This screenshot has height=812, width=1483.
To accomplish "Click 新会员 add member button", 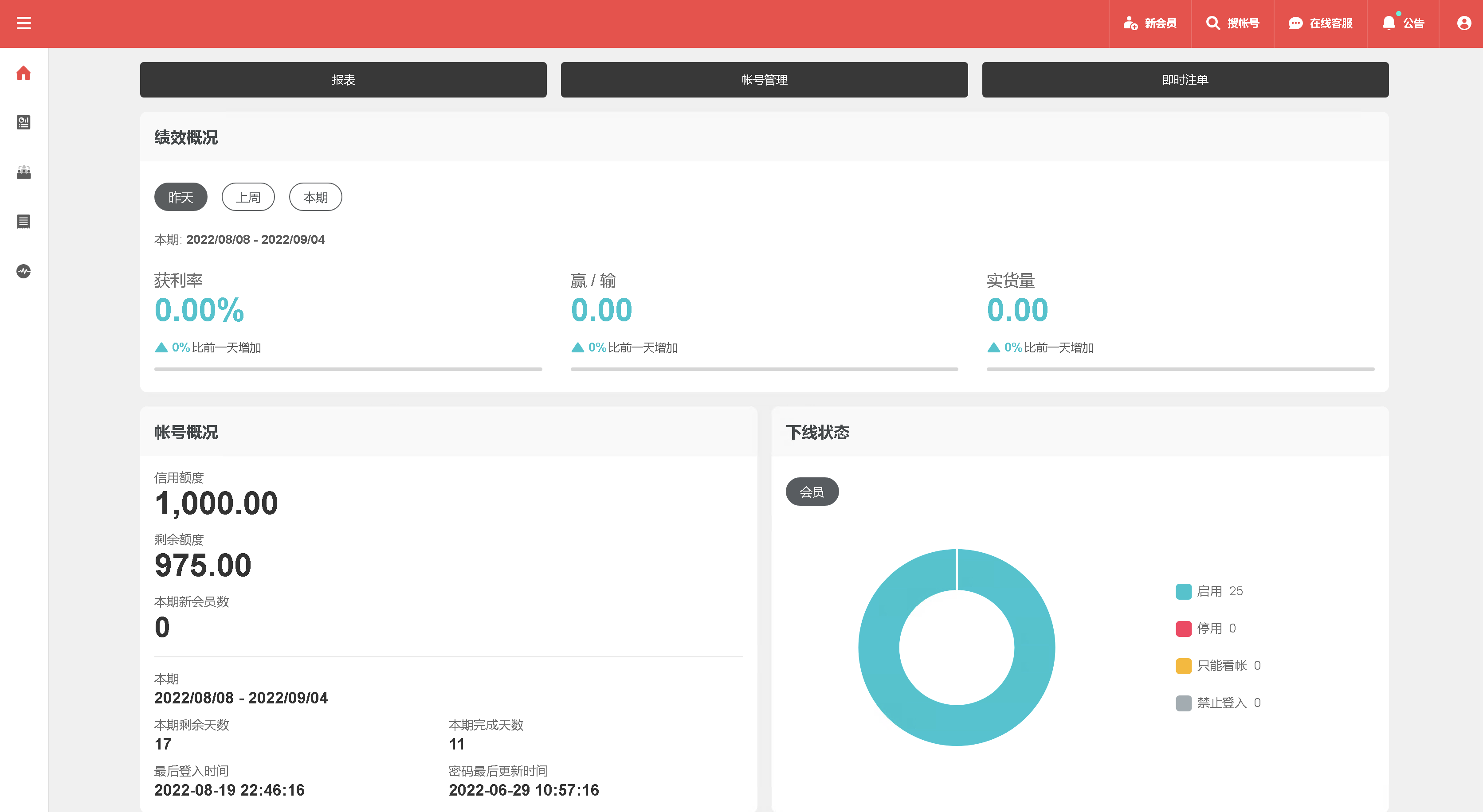I will 1150,23.
